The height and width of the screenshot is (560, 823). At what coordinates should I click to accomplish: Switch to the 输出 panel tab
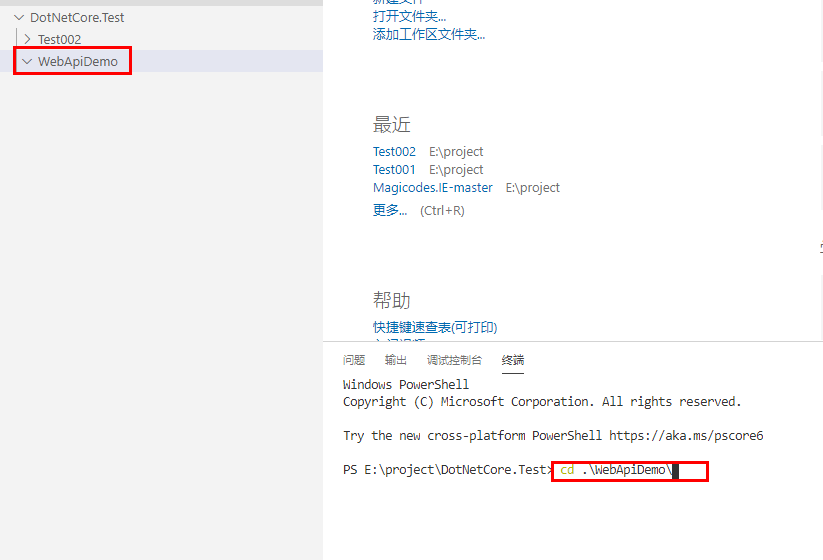(x=396, y=360)
